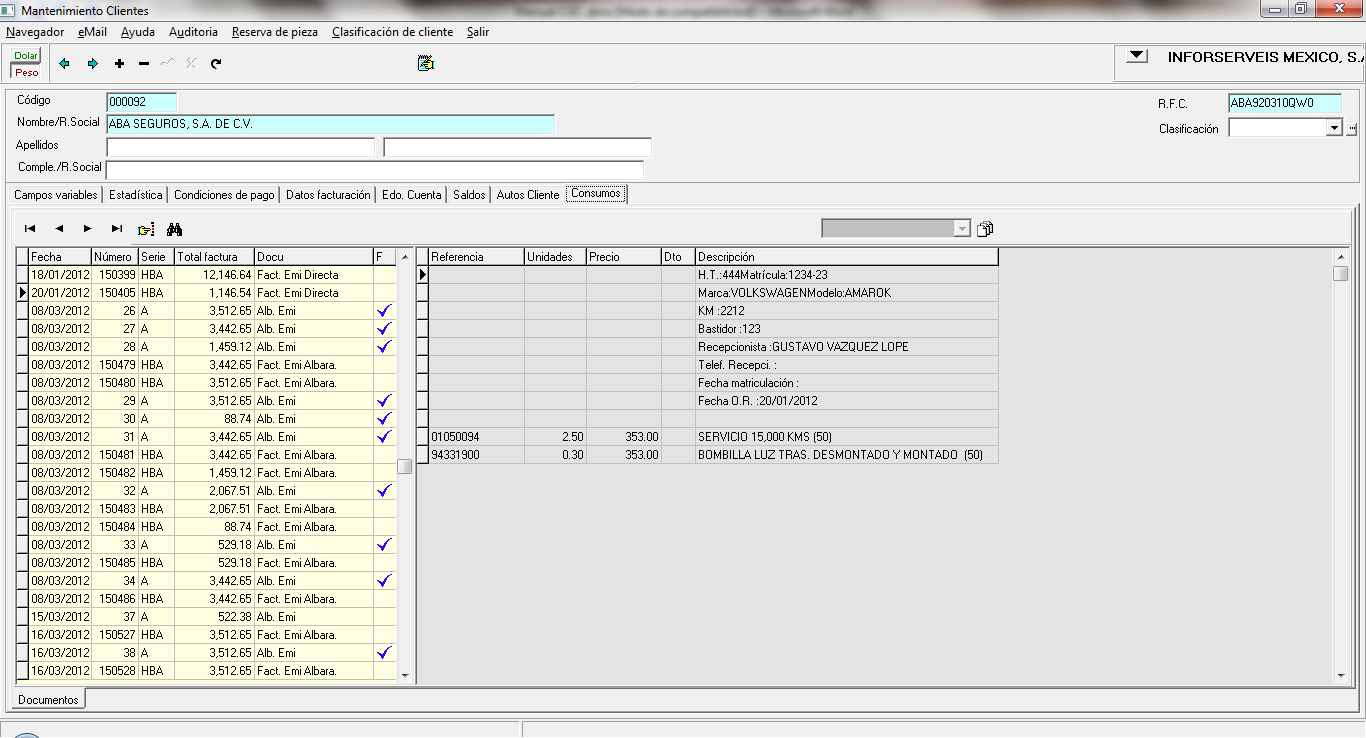Go to next document in Consumos navigator

88,229
